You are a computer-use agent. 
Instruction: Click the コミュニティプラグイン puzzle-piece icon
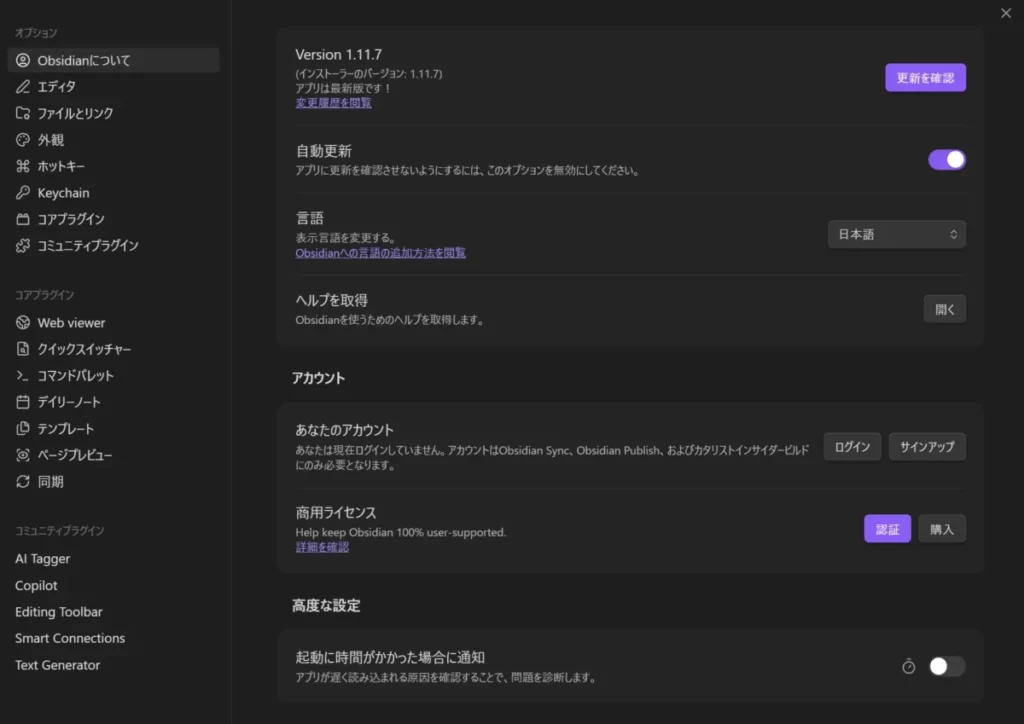22,245
